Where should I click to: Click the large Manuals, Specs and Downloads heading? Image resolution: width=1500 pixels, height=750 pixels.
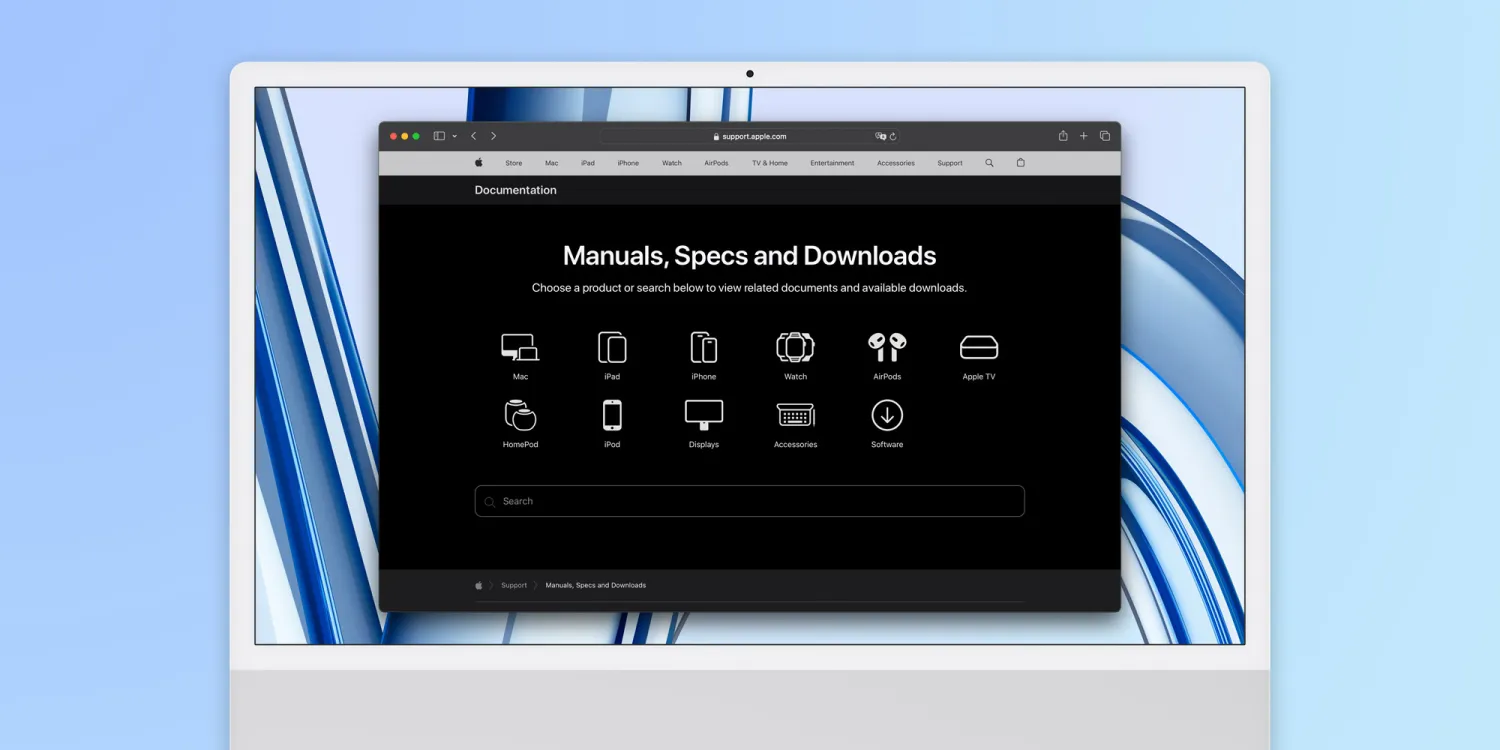coord(750,256)
